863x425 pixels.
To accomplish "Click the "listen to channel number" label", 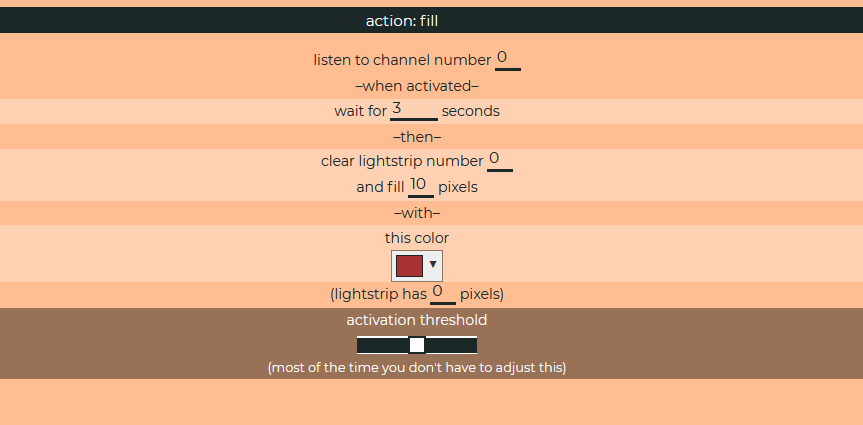I will pyautogui.click(x=402, y=60).
